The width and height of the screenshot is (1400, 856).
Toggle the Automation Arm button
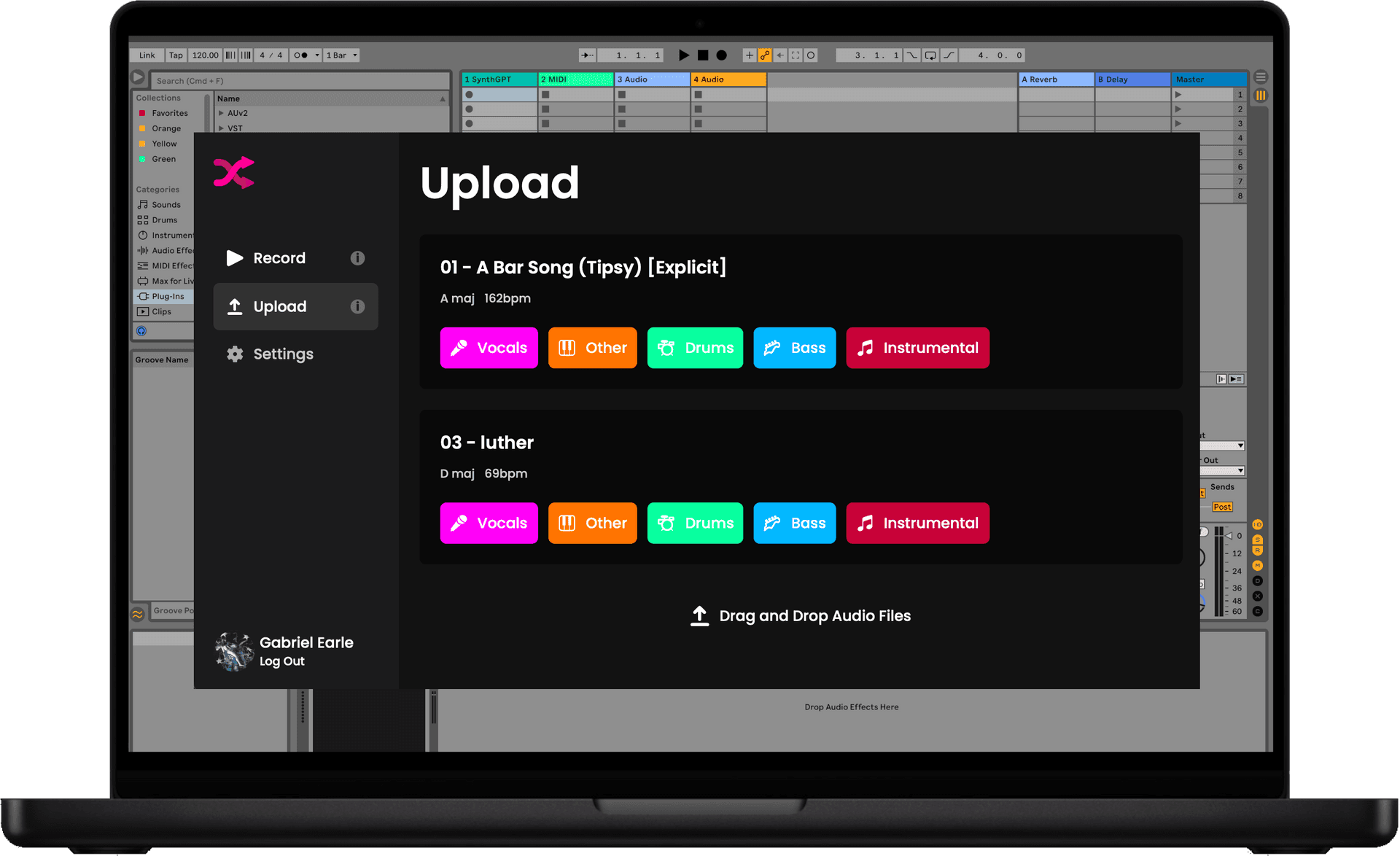point(764,55)
